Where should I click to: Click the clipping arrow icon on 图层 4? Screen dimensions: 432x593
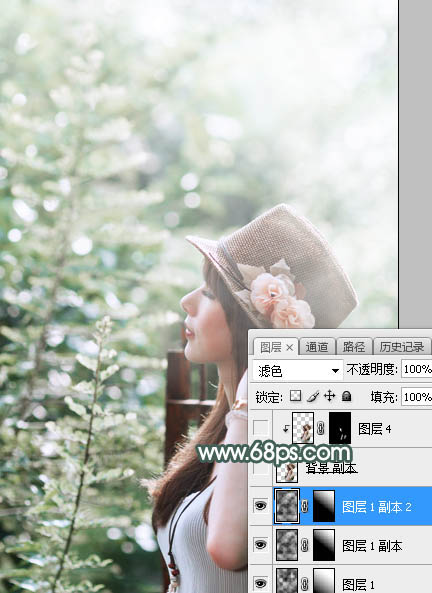point(286,428)
